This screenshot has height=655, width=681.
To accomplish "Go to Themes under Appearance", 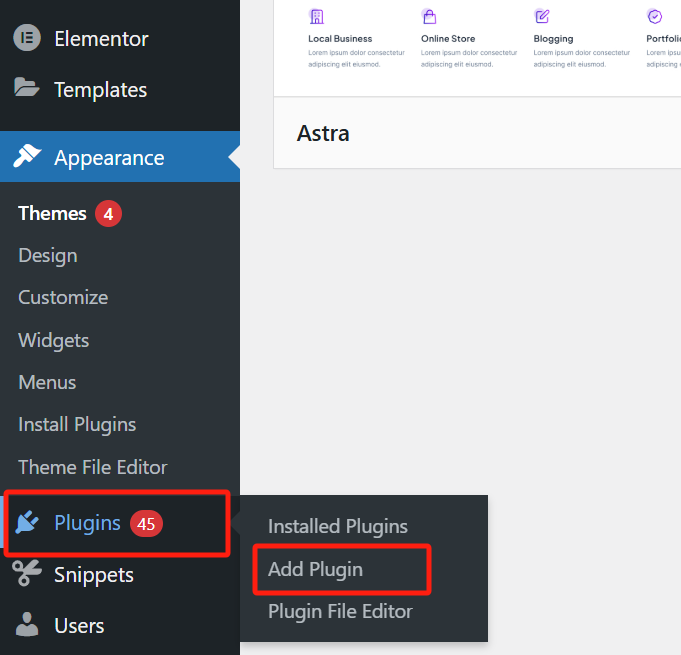I will 52,213.
